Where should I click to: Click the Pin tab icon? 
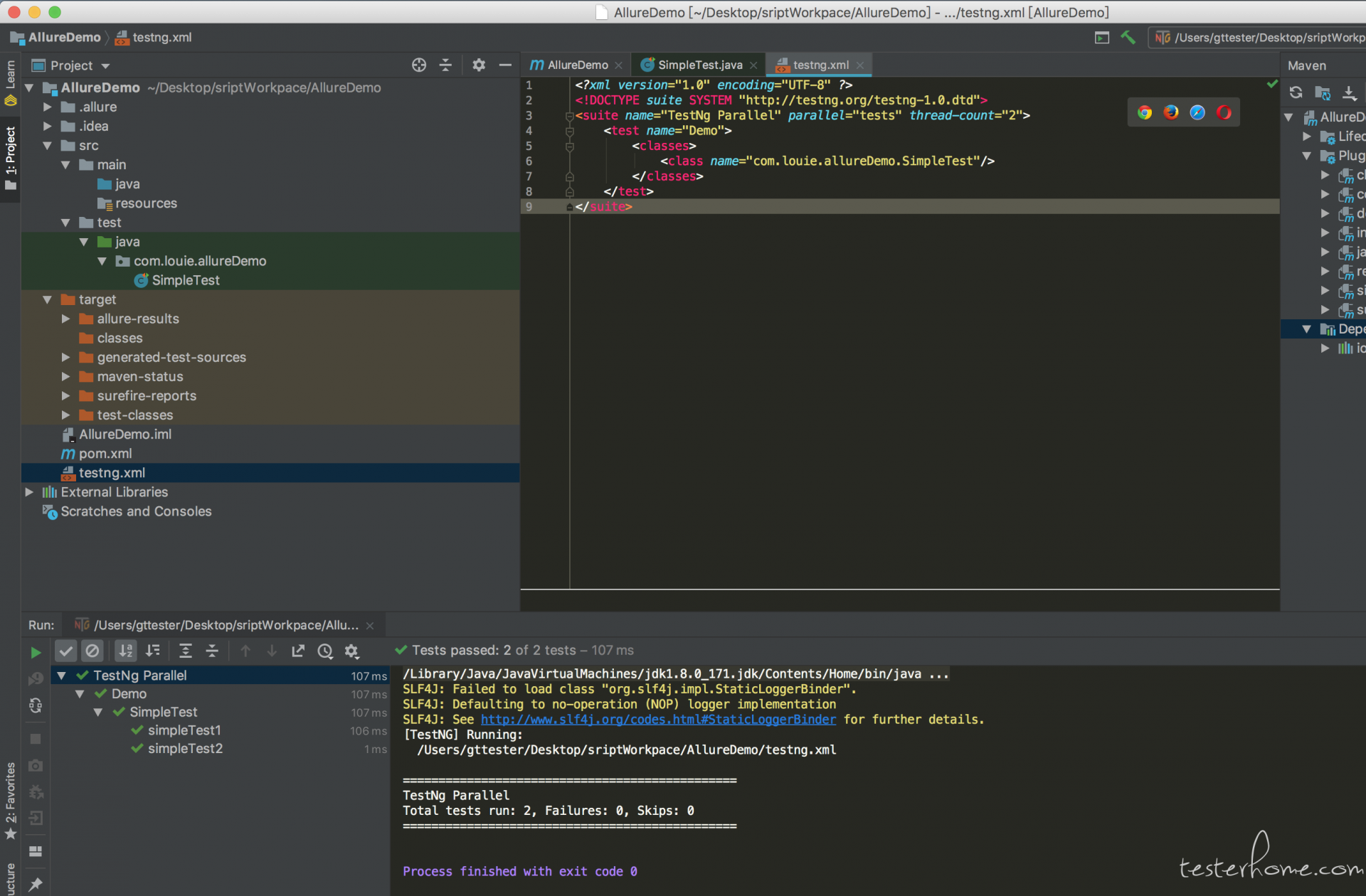click(x=36, y=885)
